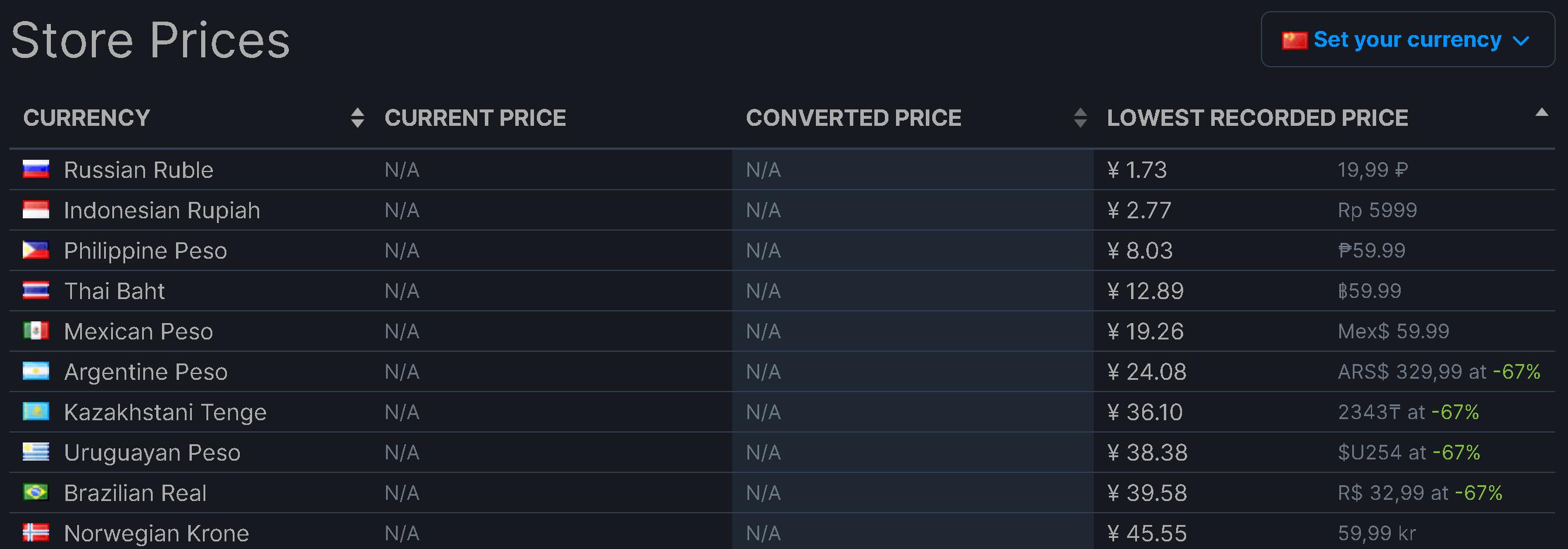This screenshot has height=549, width=1568.
Task: Select the Norwegian Krone row name
Action: (156, 533)
